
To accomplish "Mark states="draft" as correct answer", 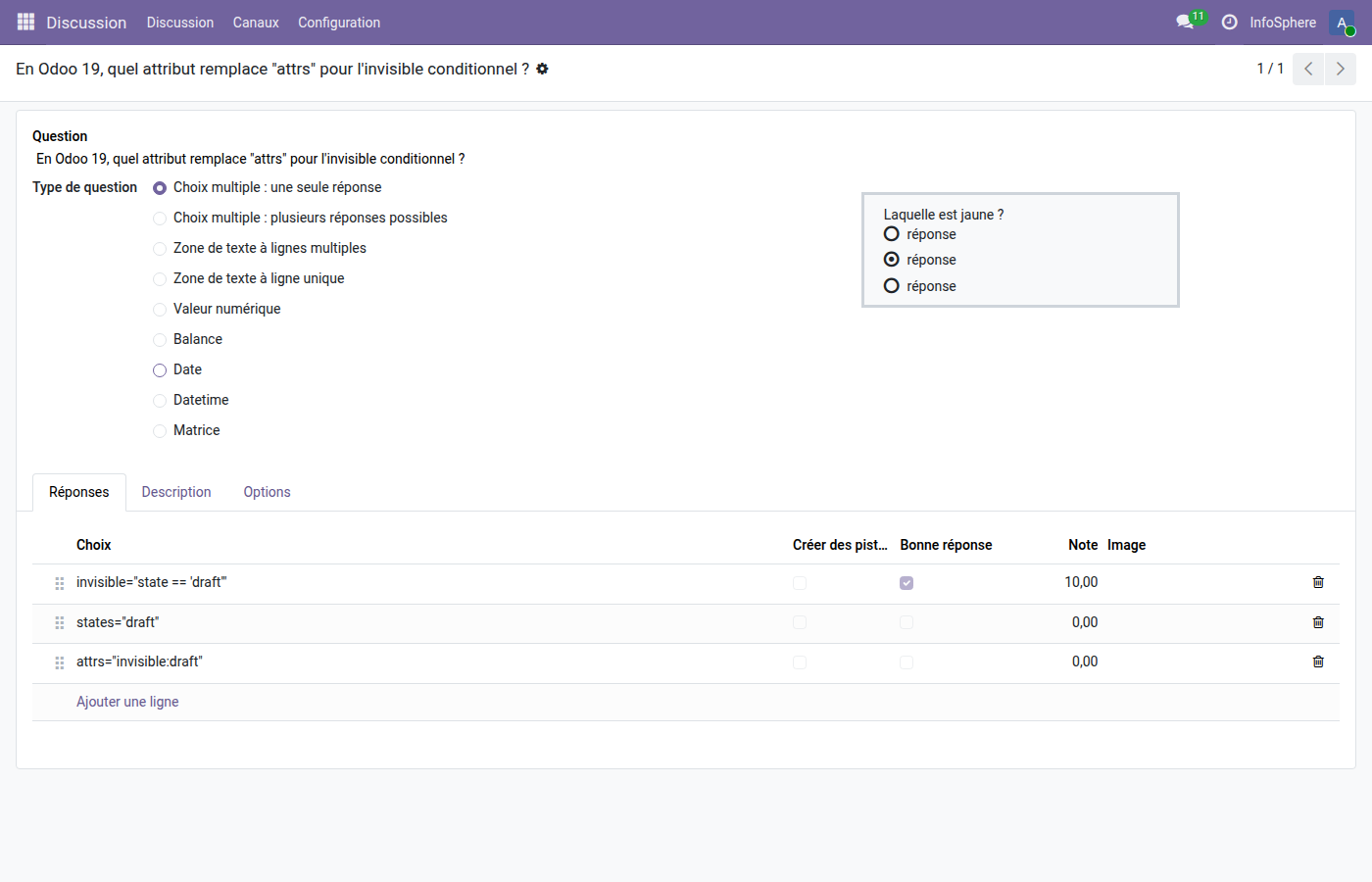I will (906, 622).
